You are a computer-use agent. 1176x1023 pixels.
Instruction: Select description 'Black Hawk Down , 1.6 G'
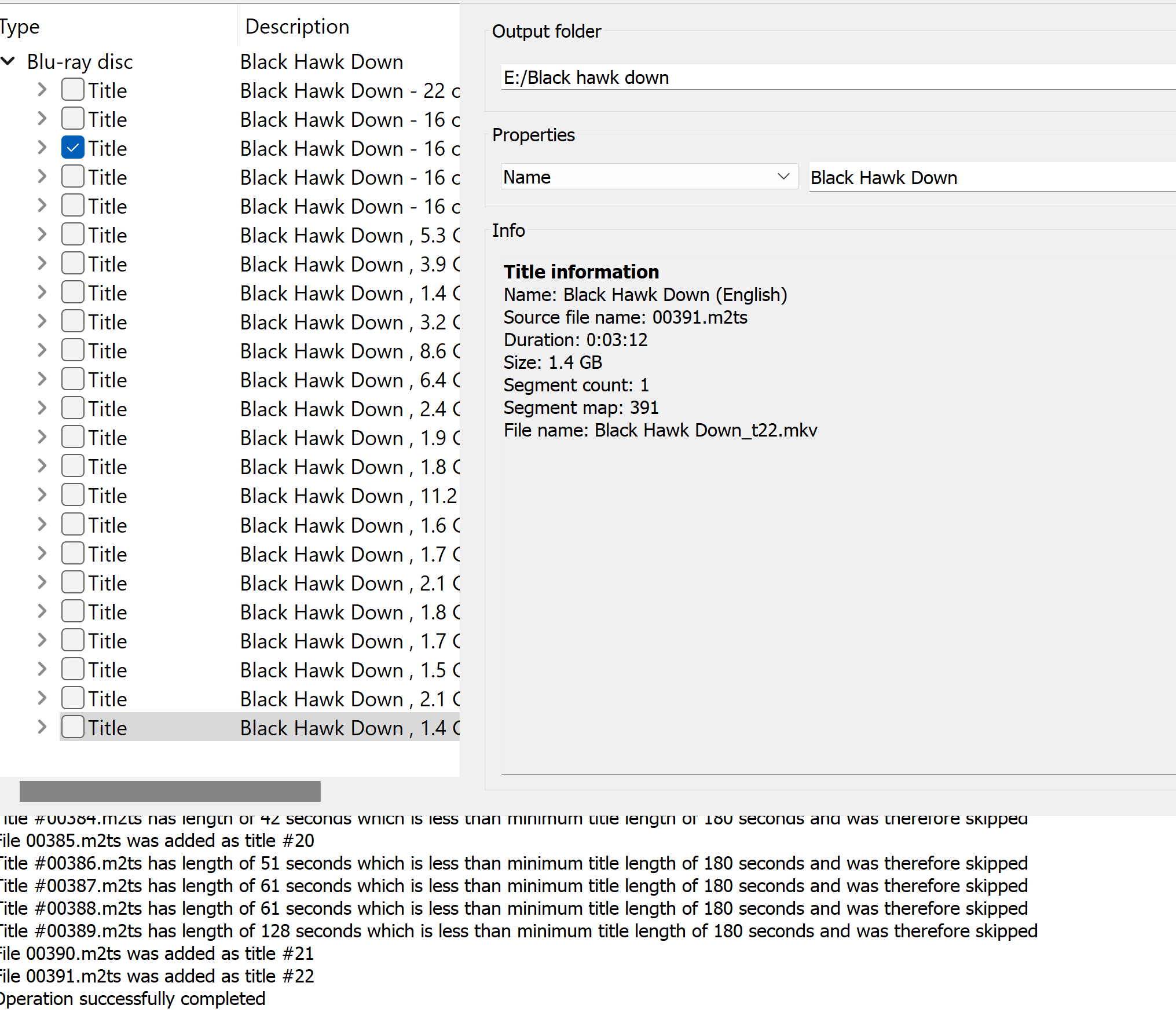350,526
